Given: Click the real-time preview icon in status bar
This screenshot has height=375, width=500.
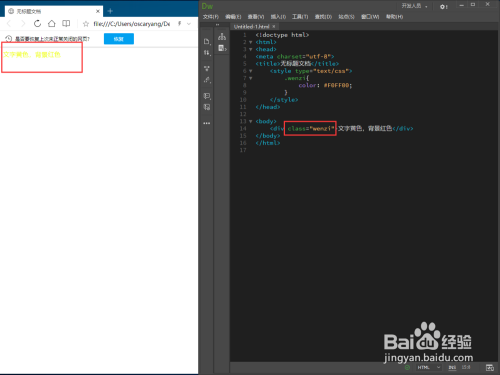Looking at the screenshot, I should pyautogui.click(x=490, y=367).
